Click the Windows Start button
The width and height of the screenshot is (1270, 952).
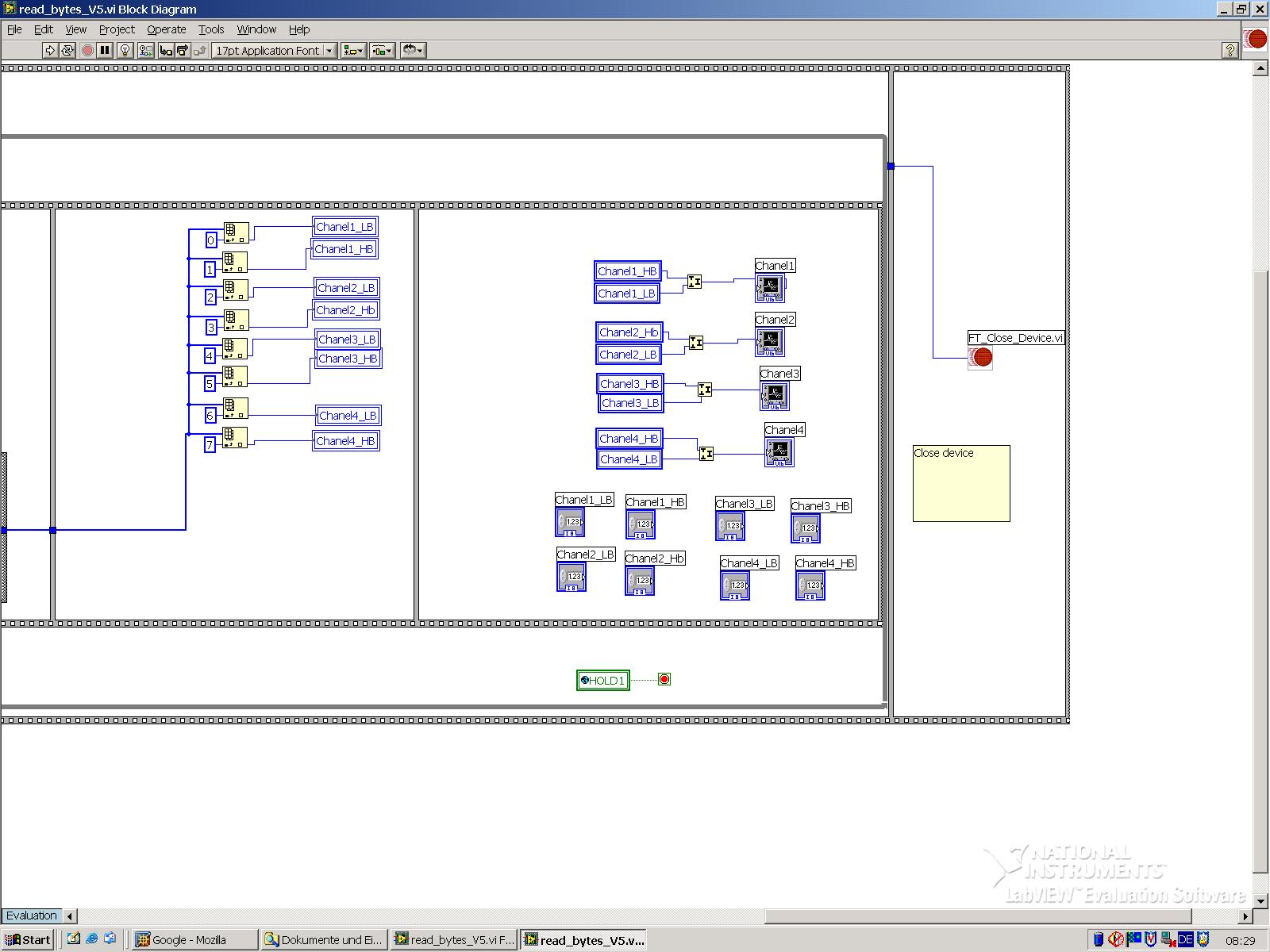pyautogui.click(x=28, y=939)
